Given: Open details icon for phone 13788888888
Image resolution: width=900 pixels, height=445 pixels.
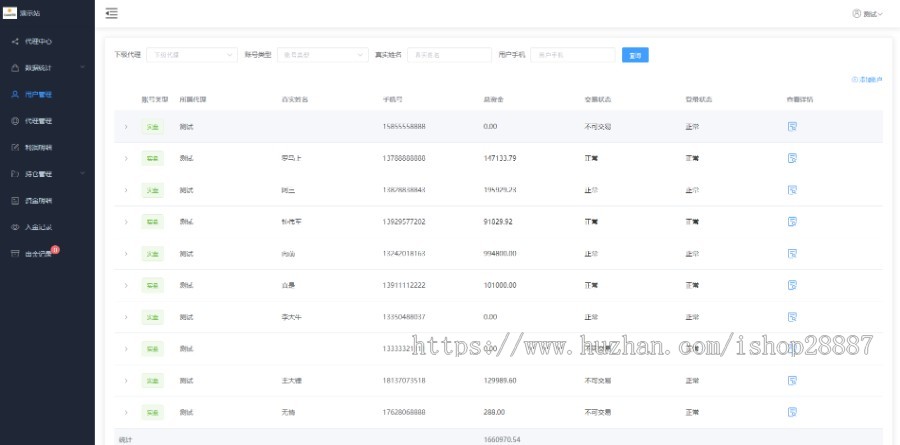Looking at the screenshot, I should (792, 158).
